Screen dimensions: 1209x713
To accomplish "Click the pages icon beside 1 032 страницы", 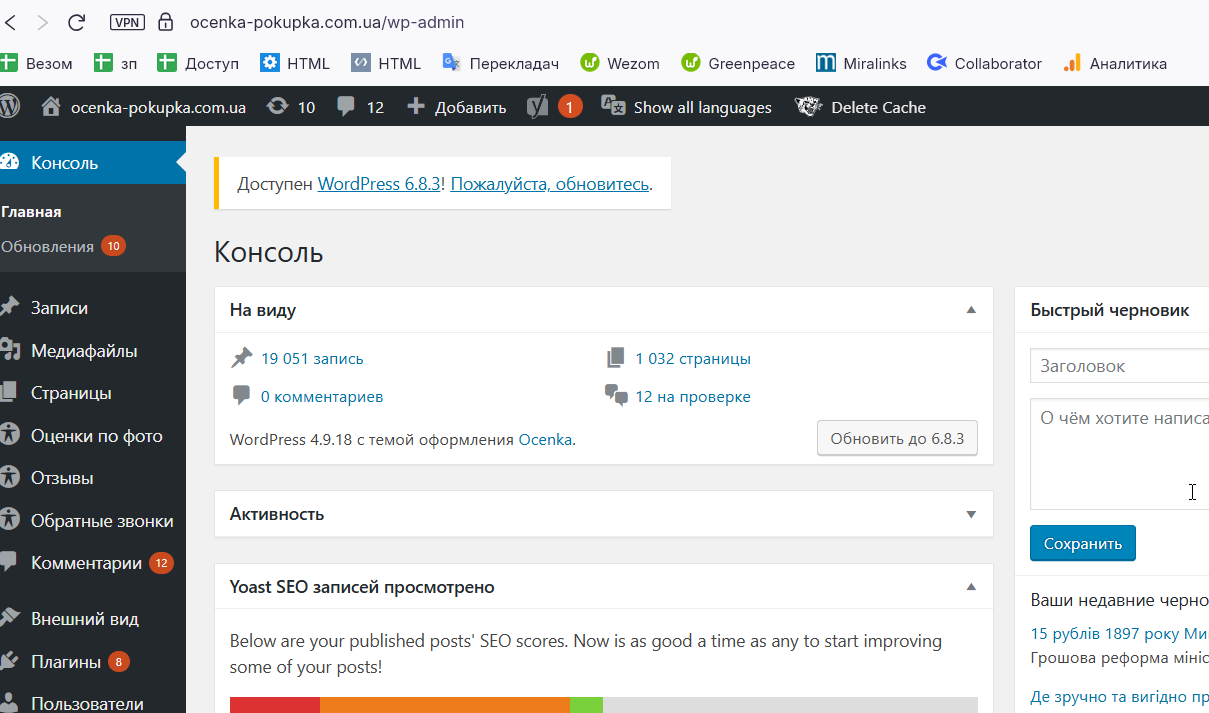I will click(x=615, y=358).
